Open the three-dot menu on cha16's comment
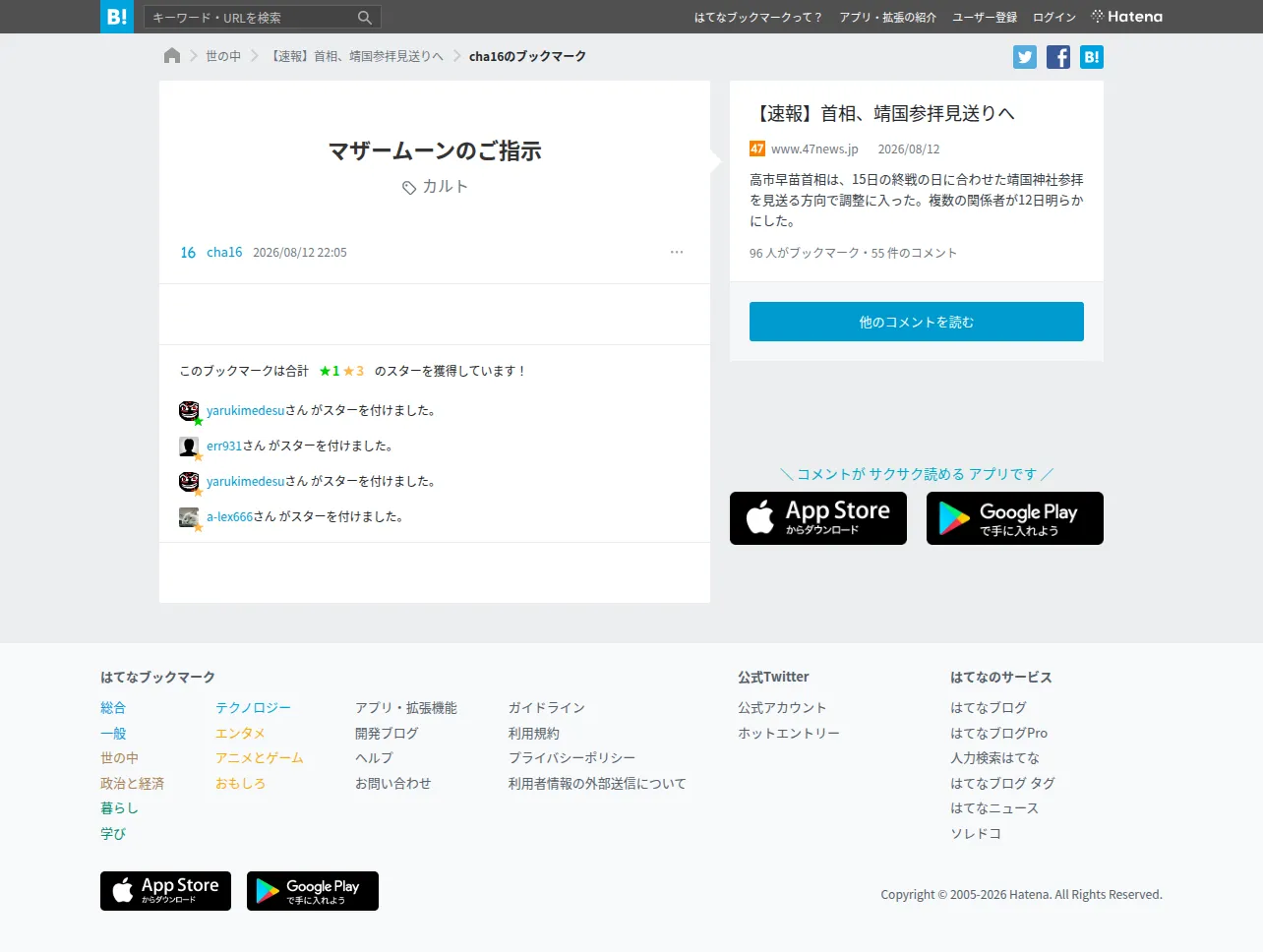Image resolution: width=1263 pixels, height=952 pixels. pyautogui.click(x=677, y=253)
